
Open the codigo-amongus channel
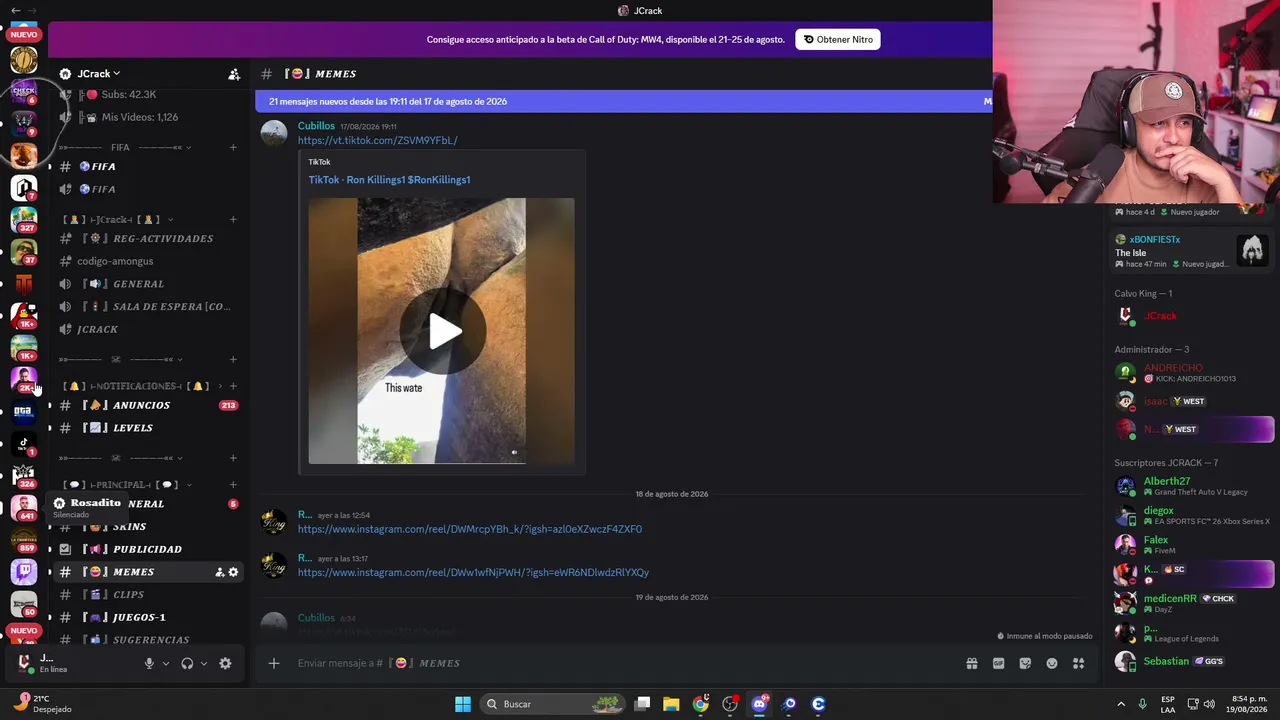(146, 261)
